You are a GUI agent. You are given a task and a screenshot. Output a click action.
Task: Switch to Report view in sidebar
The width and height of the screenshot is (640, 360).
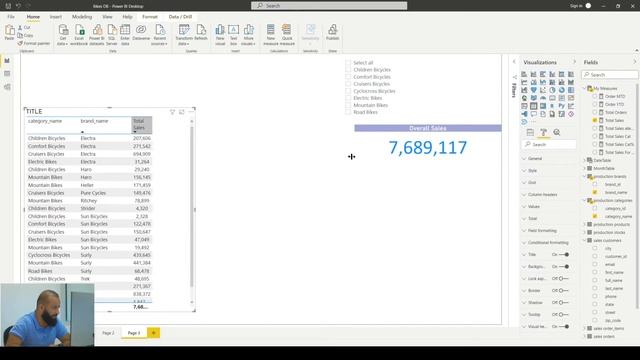click(7, 60)
